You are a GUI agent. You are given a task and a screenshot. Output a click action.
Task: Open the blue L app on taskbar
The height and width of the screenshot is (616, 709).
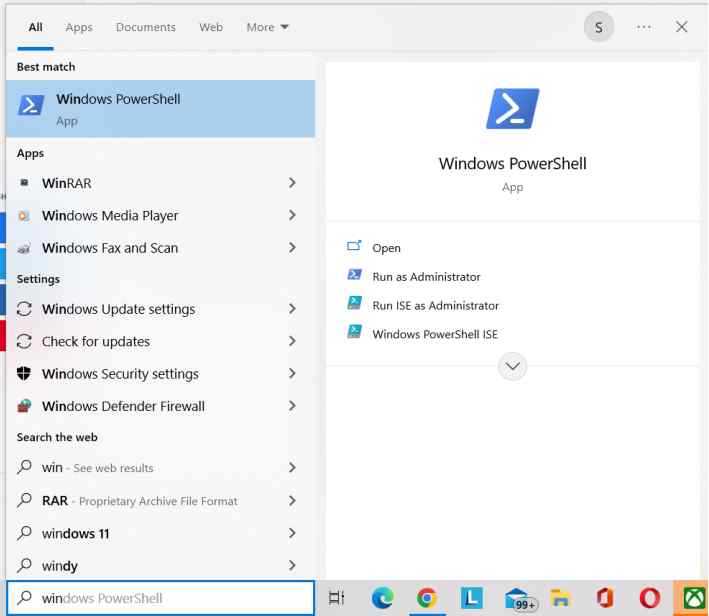tap(472, 598)
